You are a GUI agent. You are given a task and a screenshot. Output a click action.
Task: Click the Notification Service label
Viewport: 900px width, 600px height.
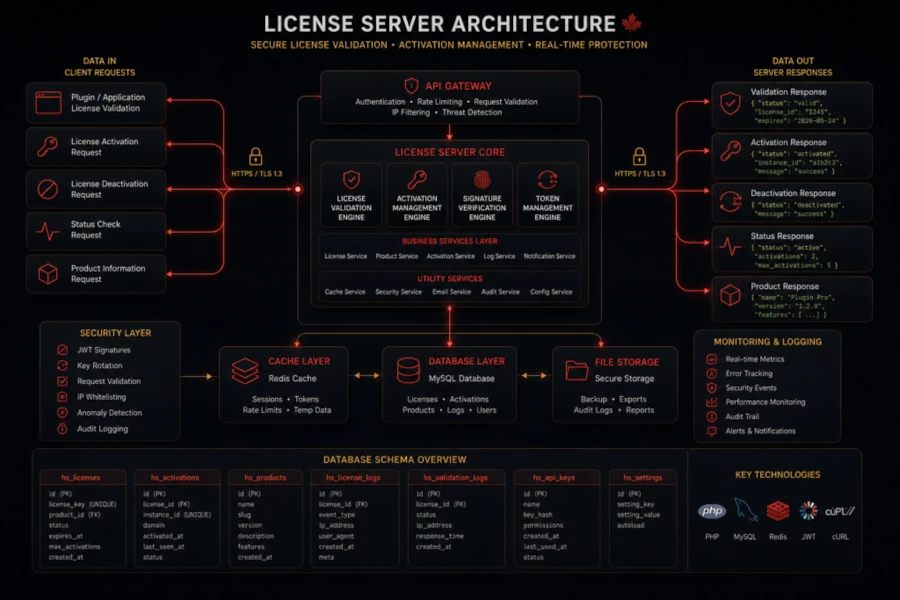549,256
